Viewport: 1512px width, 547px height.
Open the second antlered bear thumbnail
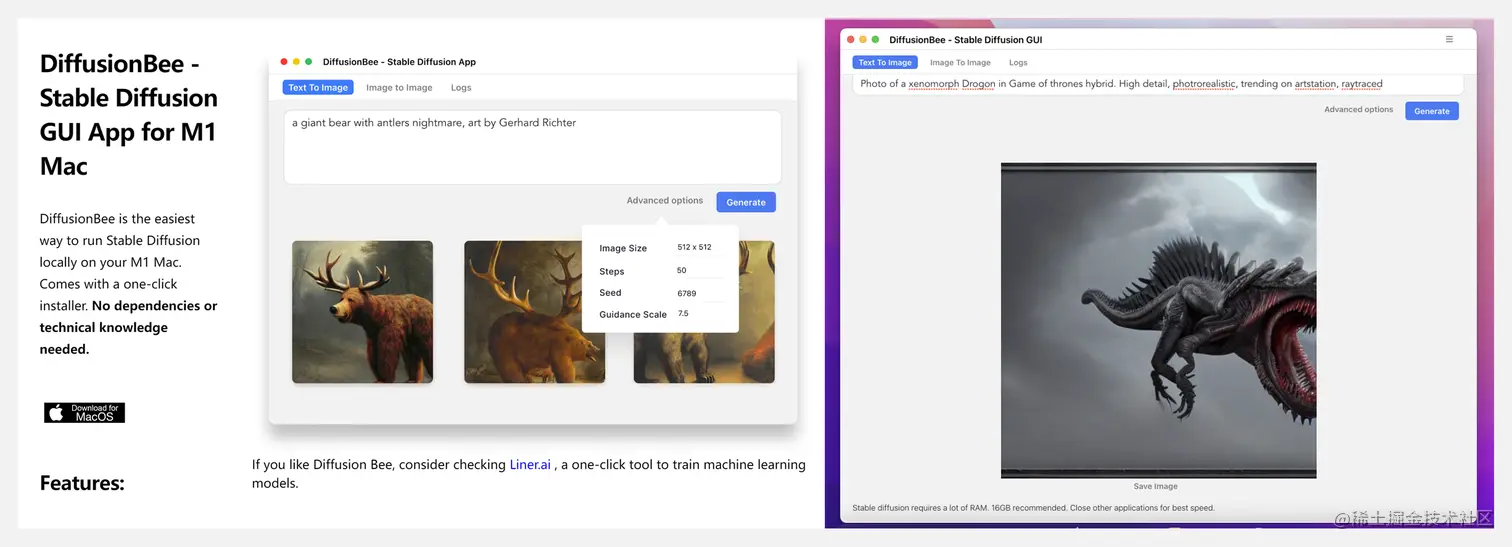[x=534, y=312]
